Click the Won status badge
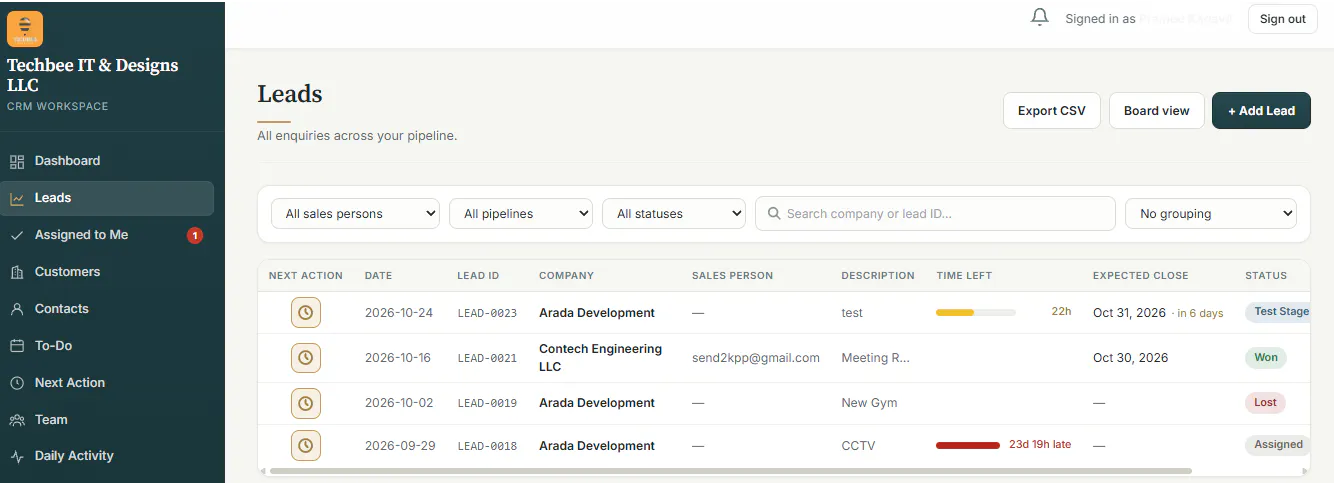 (x=1266, y=357)
